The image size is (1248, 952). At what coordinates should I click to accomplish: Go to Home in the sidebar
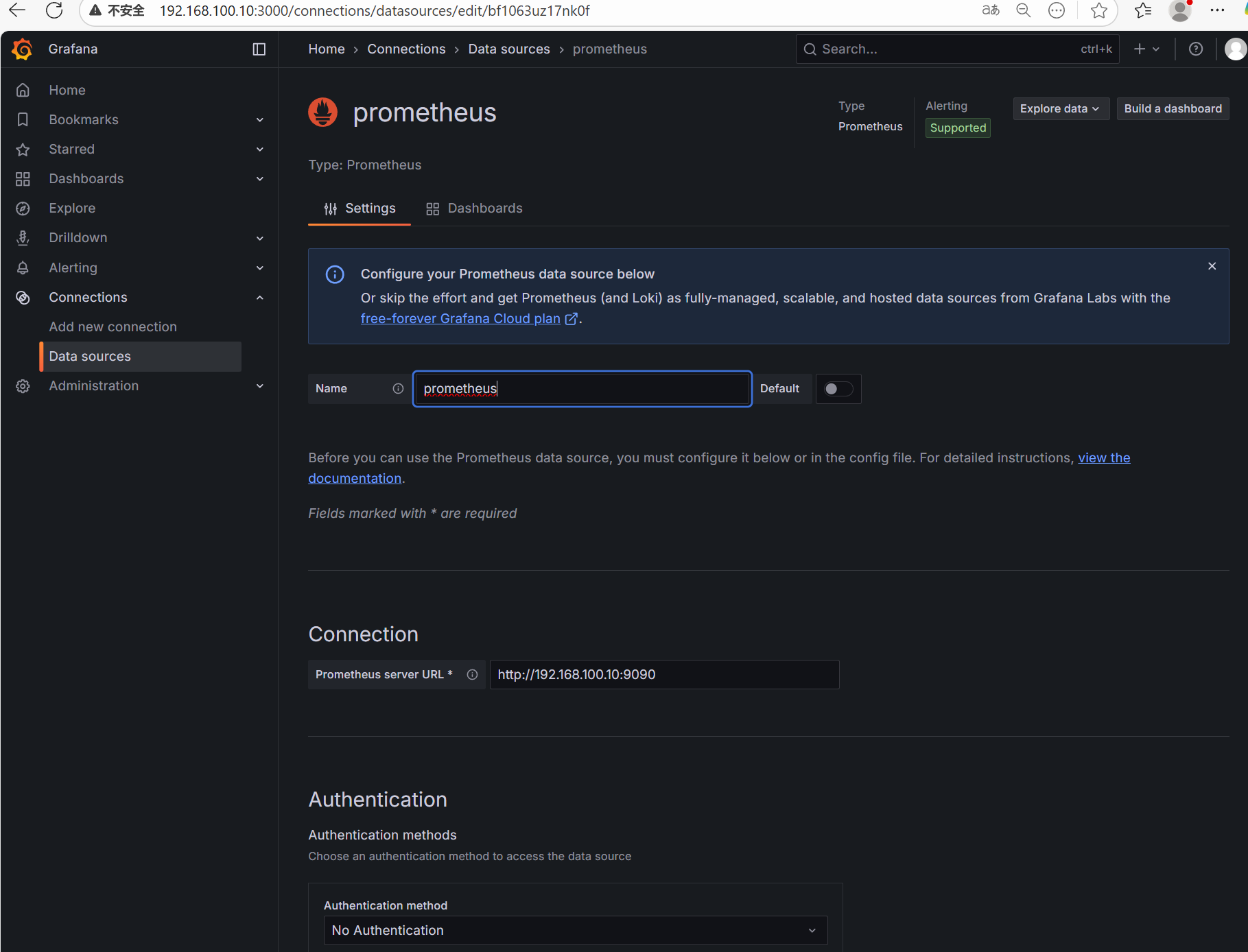point(67,90)
